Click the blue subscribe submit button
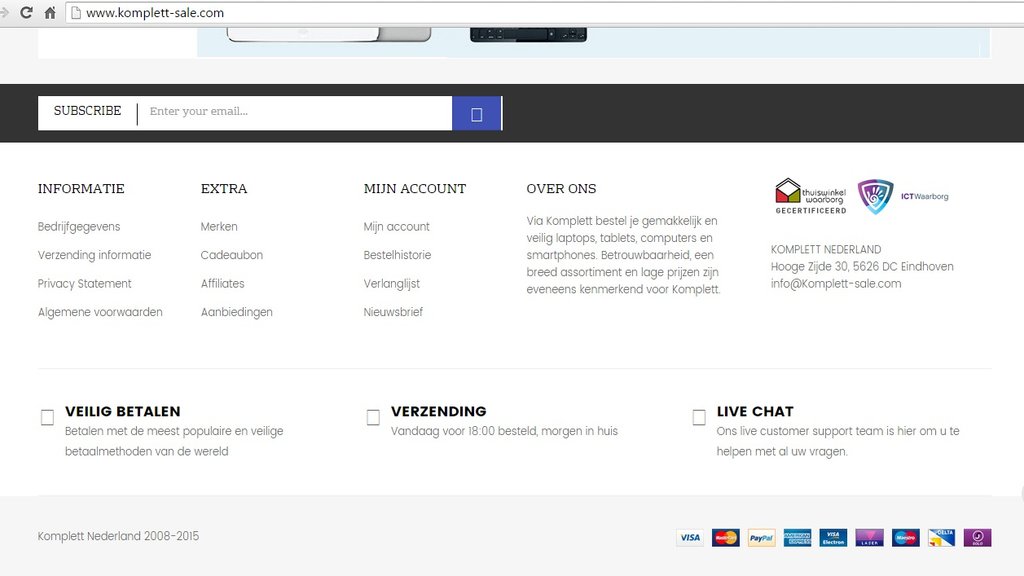 [476, 114]
